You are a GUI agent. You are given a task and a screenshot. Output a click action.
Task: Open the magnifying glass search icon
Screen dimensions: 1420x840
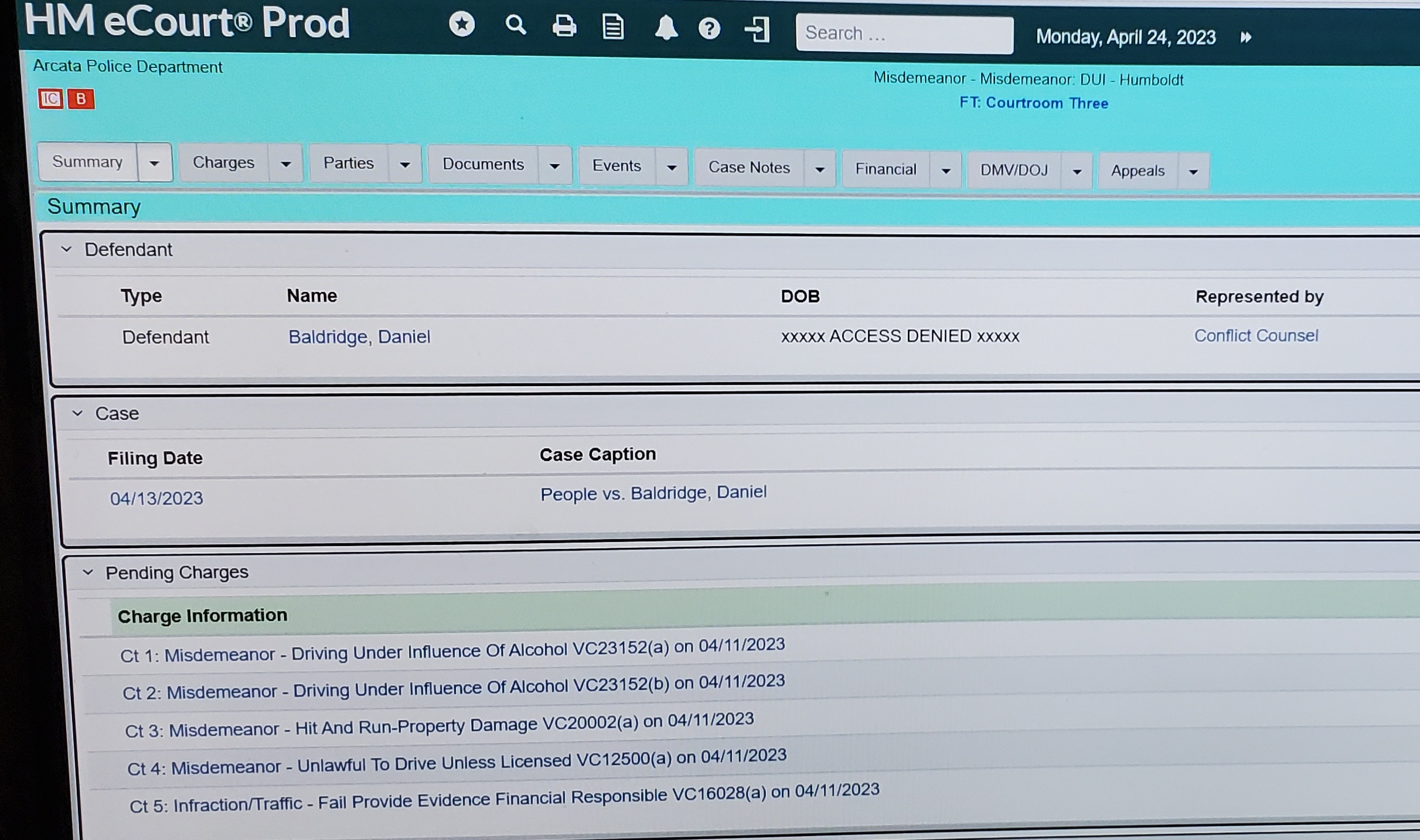click(x=515, y=25)
